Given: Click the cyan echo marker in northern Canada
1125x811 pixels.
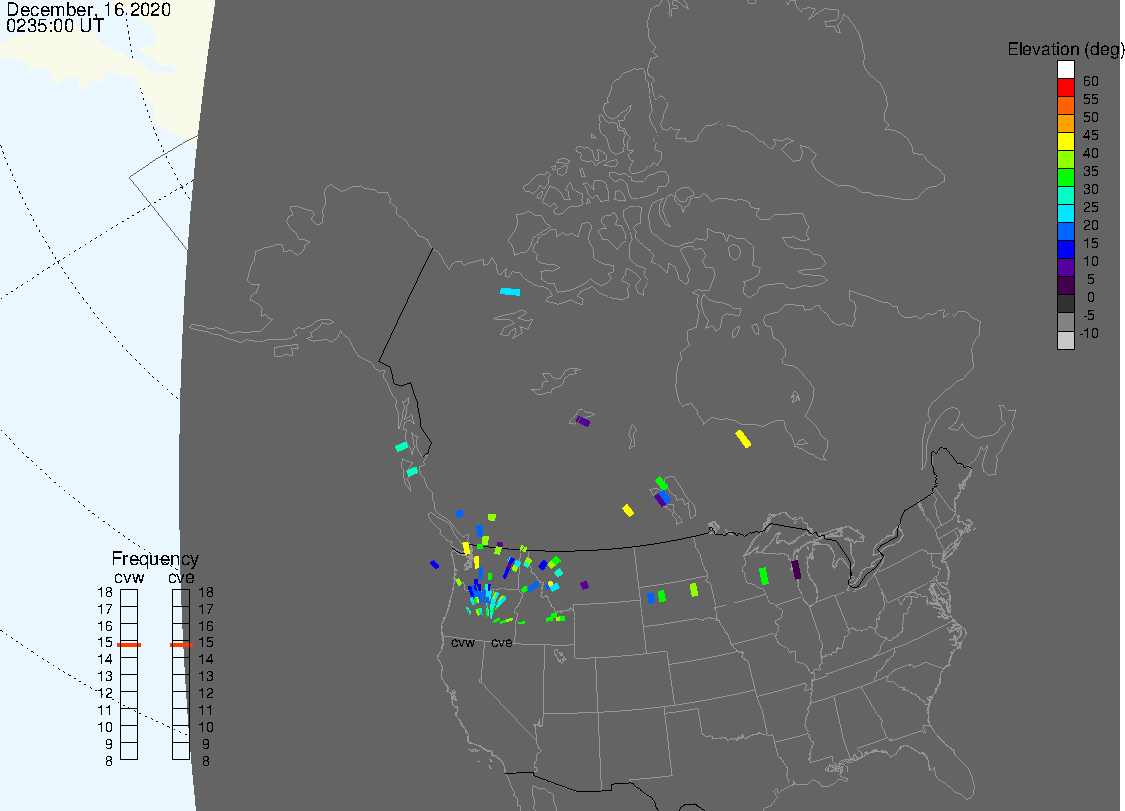Looking at the screenshot, I should point(510,291).
